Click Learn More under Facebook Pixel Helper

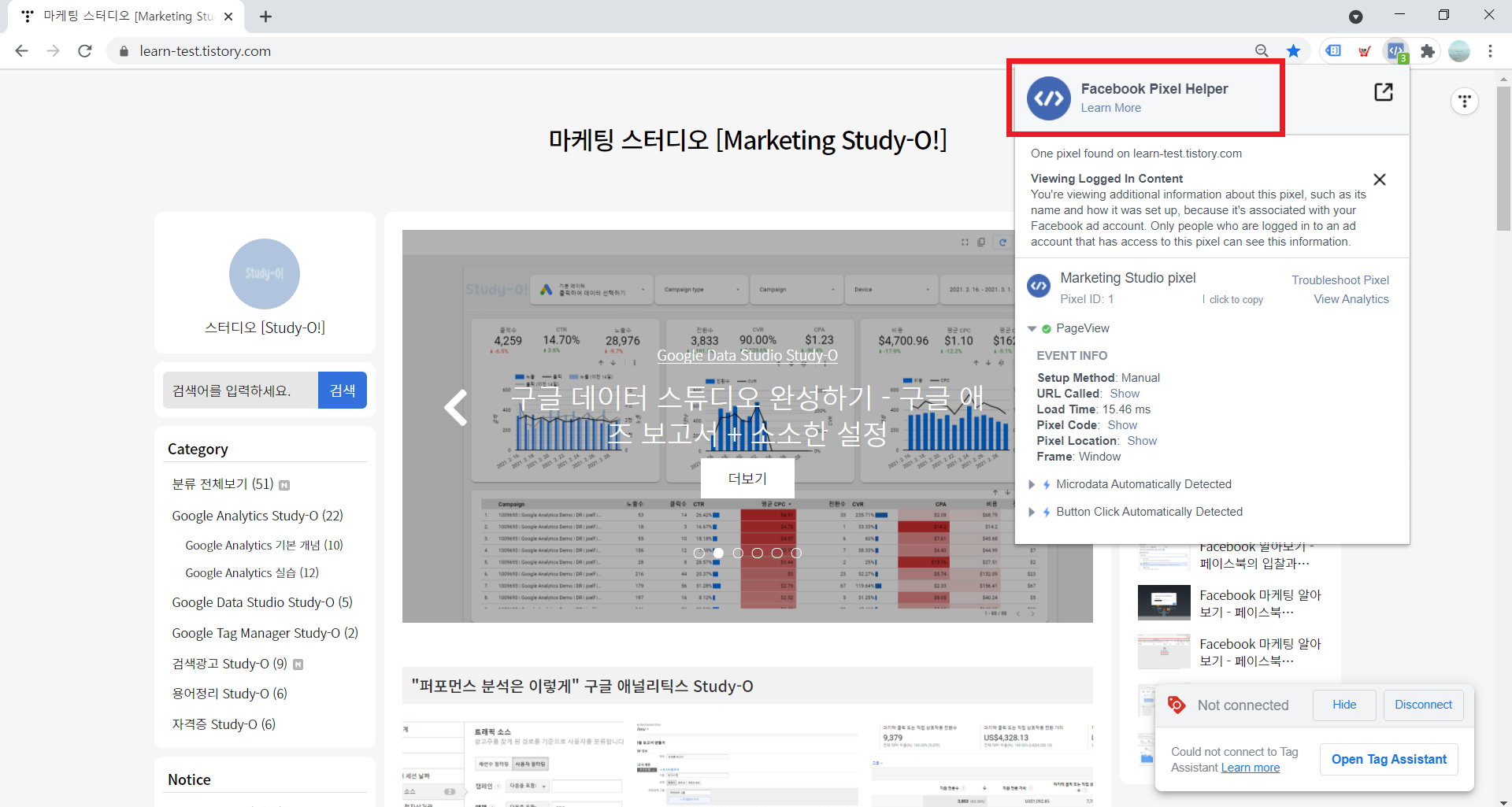click(1110, 108)
